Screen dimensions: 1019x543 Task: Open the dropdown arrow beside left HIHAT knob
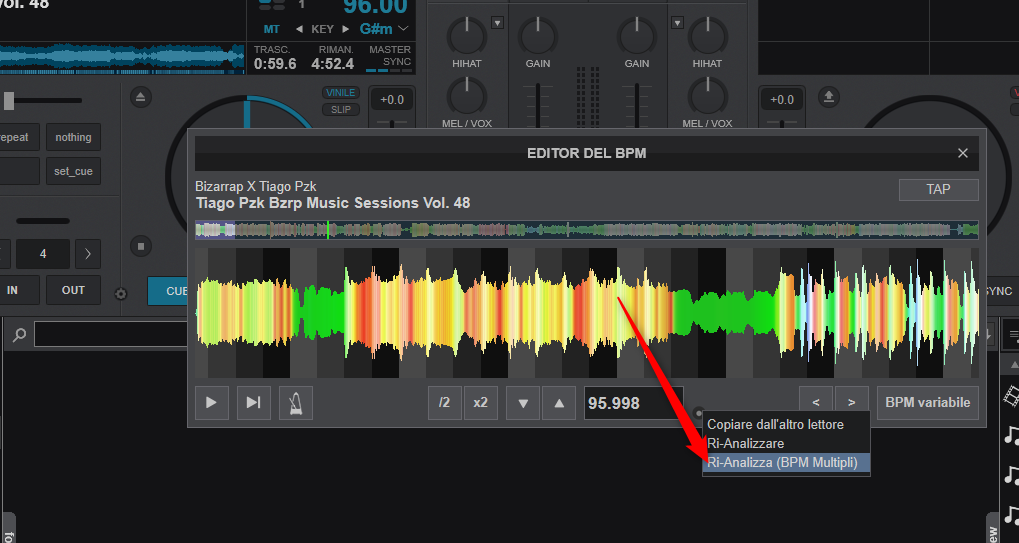pyautogui.click(x=497, y=23)
